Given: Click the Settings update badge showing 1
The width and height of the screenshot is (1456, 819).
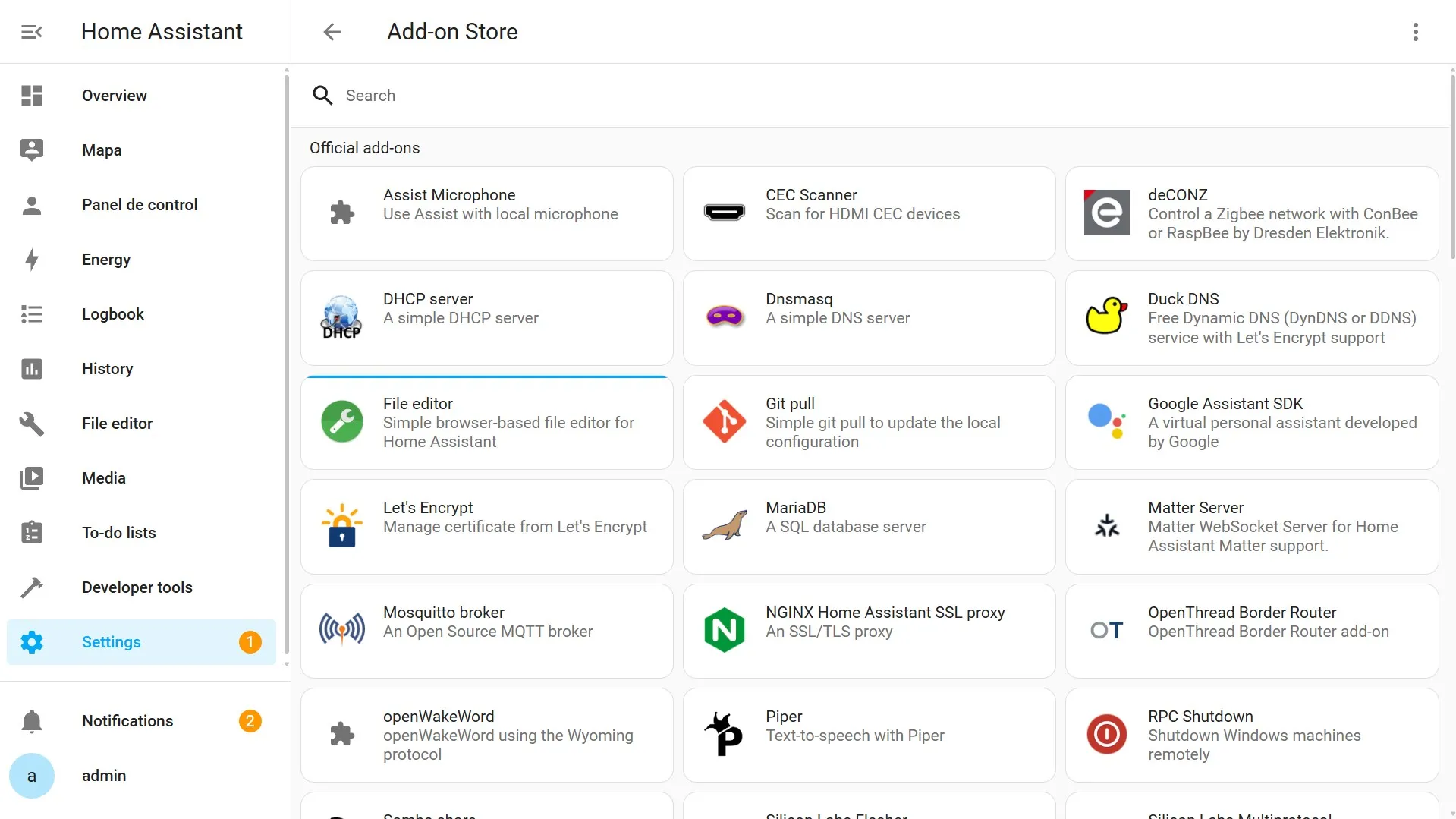Looking at the screenshot, I should point(250,642).
